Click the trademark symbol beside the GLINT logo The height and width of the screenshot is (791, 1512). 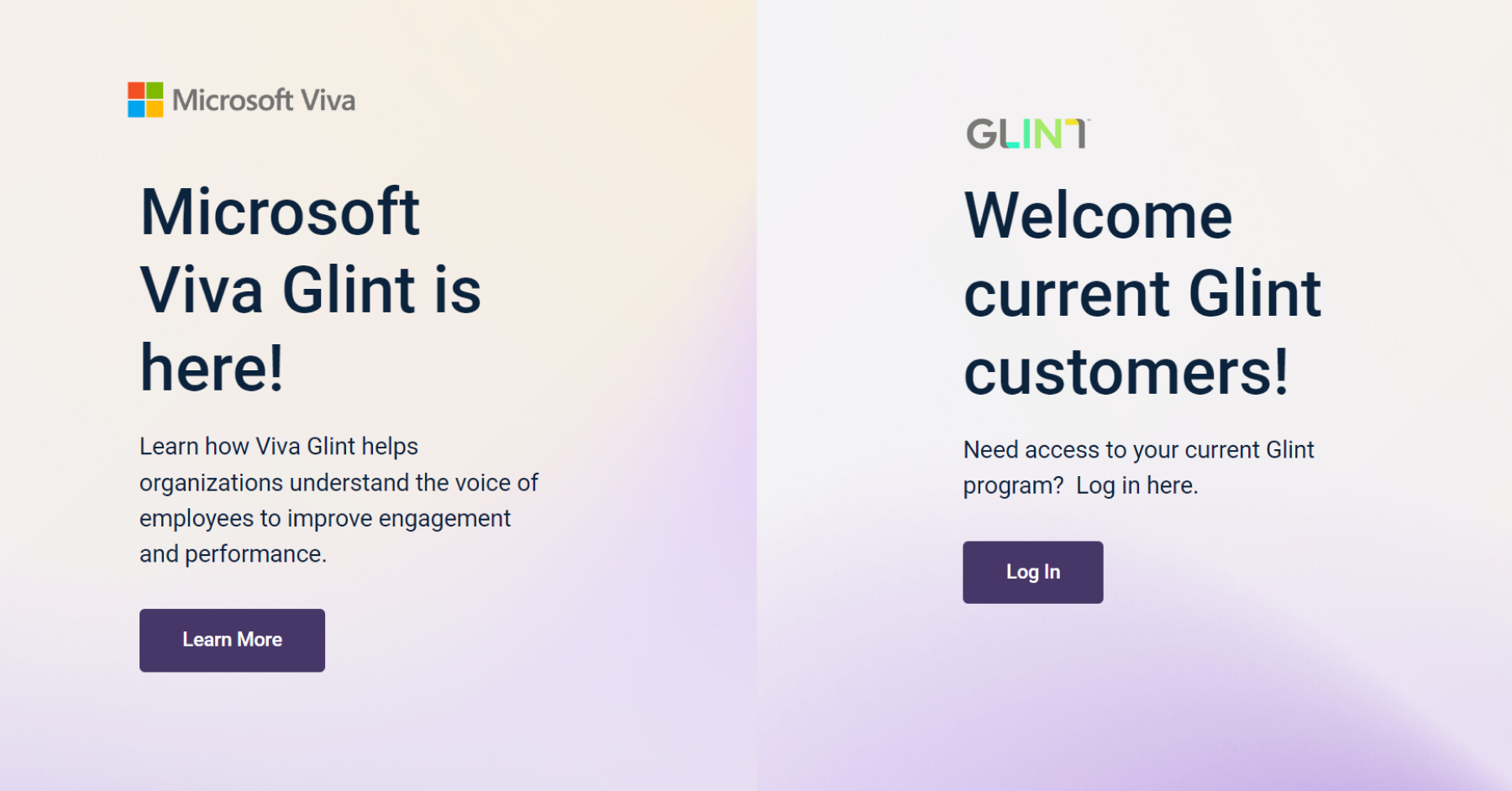click(1089, 120)
